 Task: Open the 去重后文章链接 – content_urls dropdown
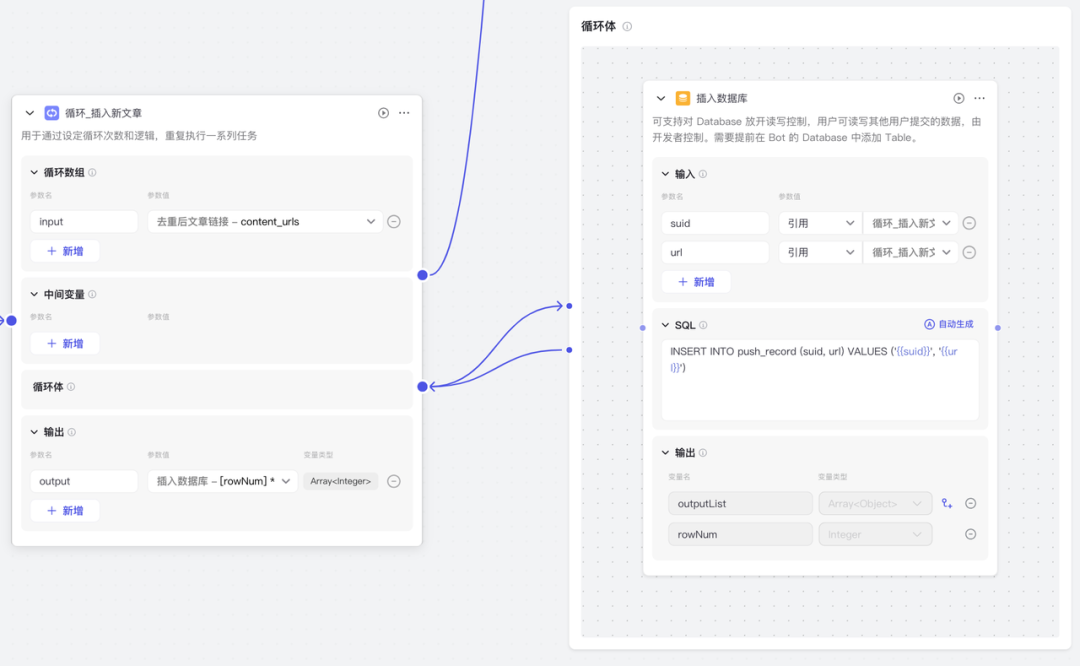[x=264, y=222]
